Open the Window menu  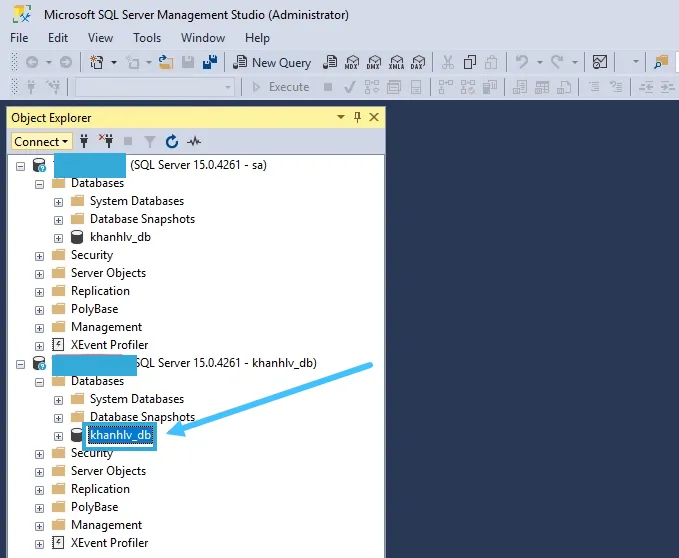(203, 38)
